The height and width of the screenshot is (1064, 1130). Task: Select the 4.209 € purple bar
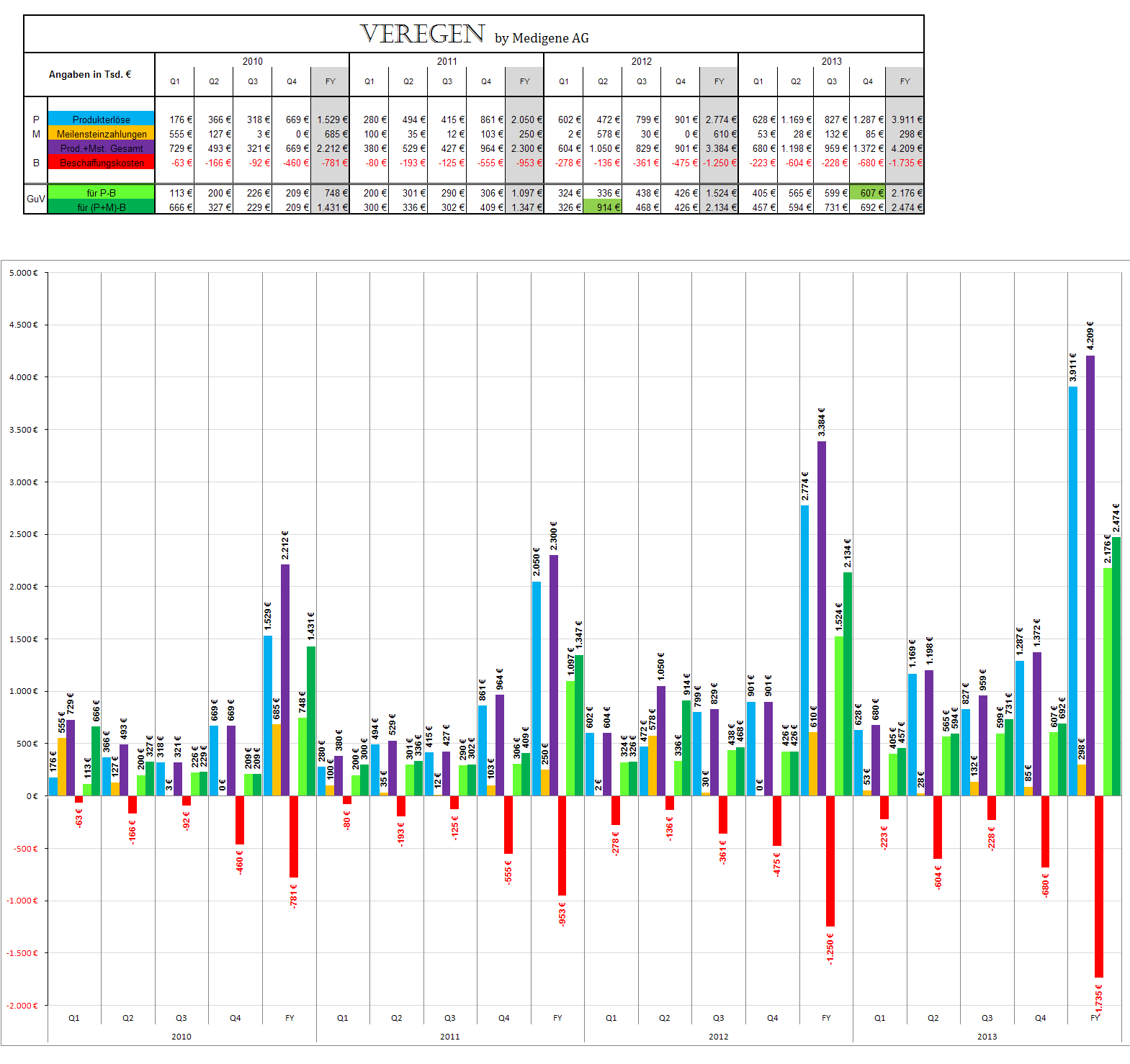tap(1090, 575)
